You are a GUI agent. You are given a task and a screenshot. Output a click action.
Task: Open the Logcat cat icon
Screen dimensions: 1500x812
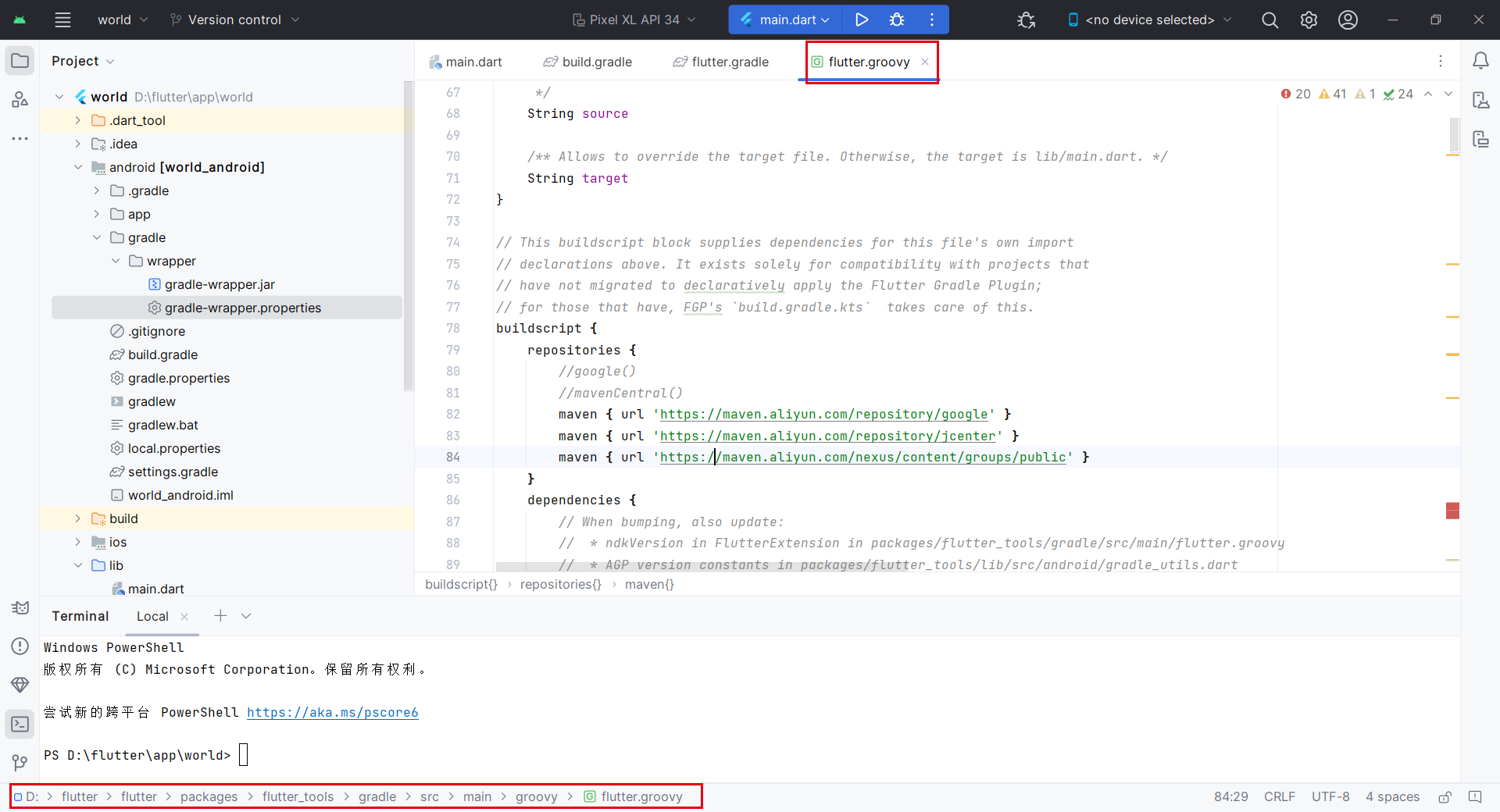click(x=20, y=607)
